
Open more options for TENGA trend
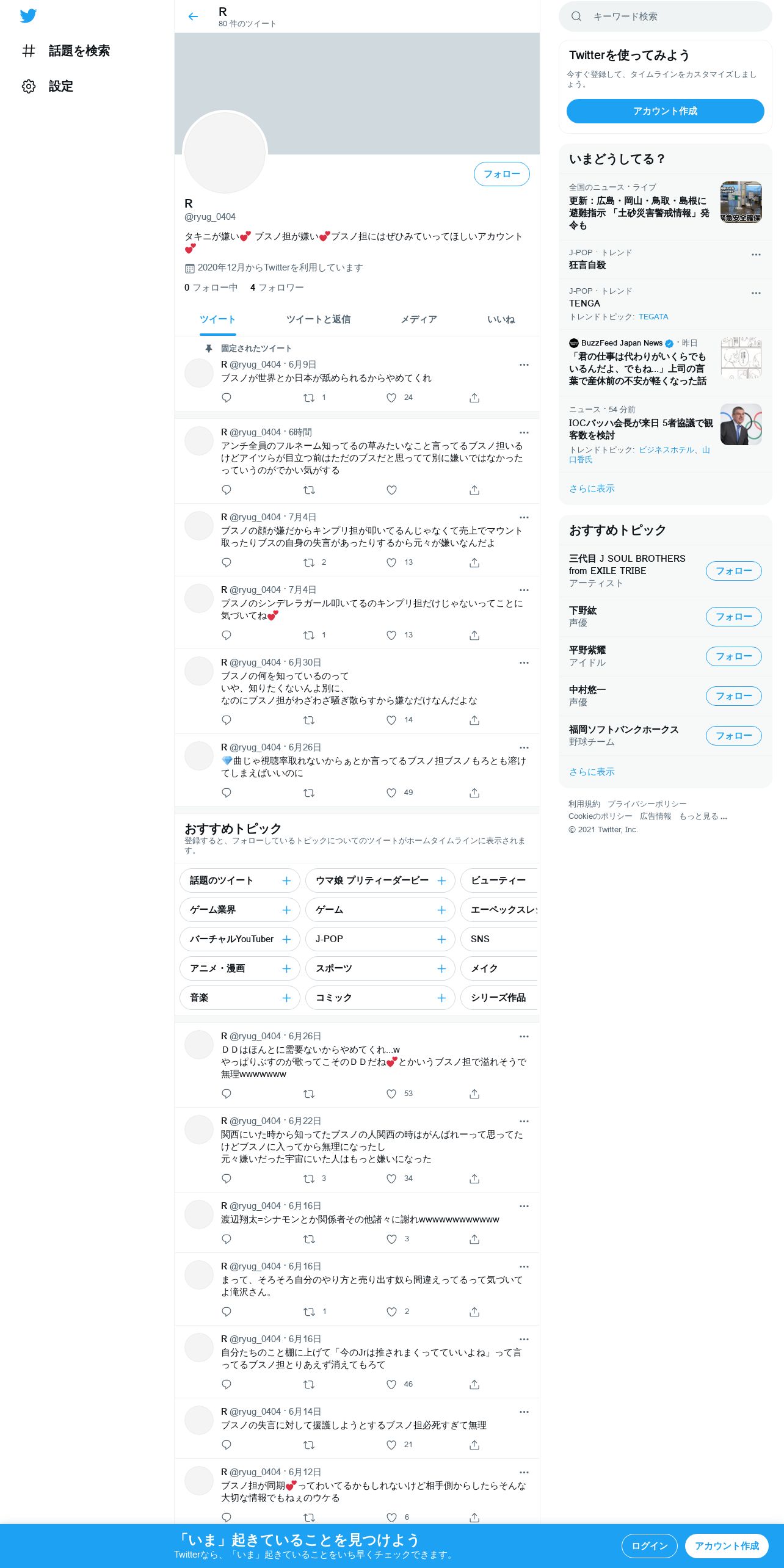756,293
